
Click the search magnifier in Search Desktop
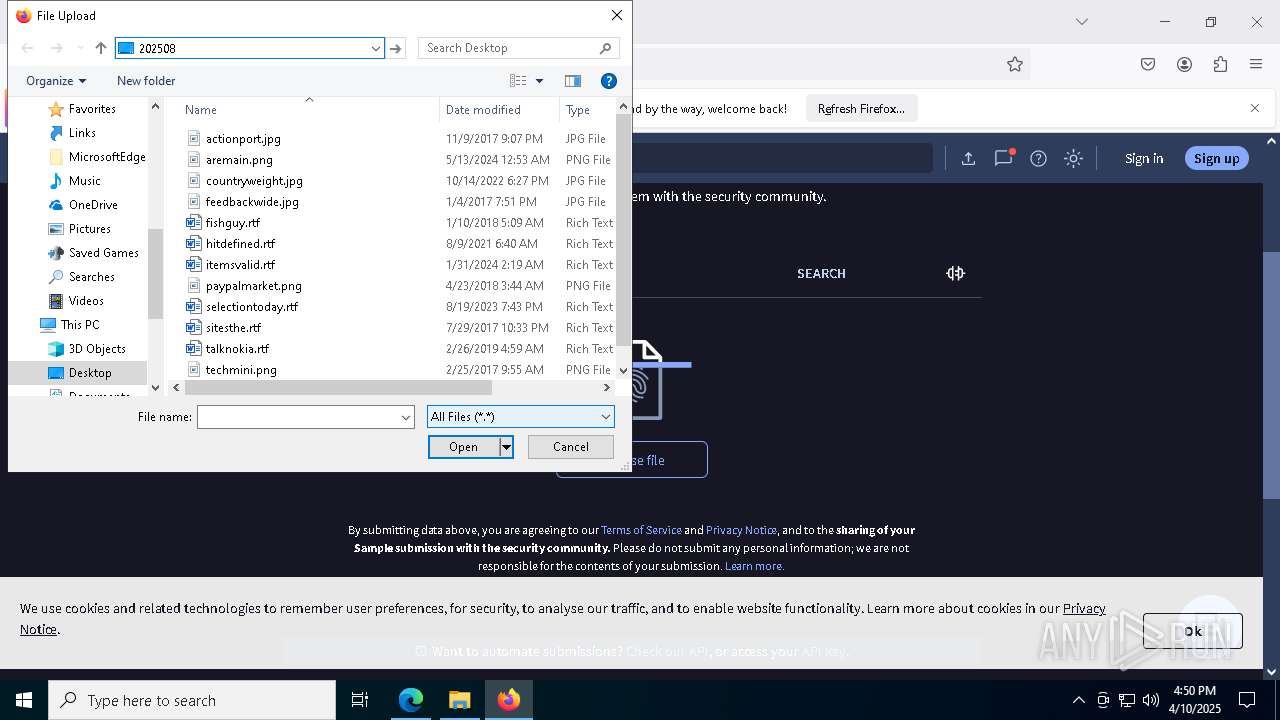pos(605,48)
